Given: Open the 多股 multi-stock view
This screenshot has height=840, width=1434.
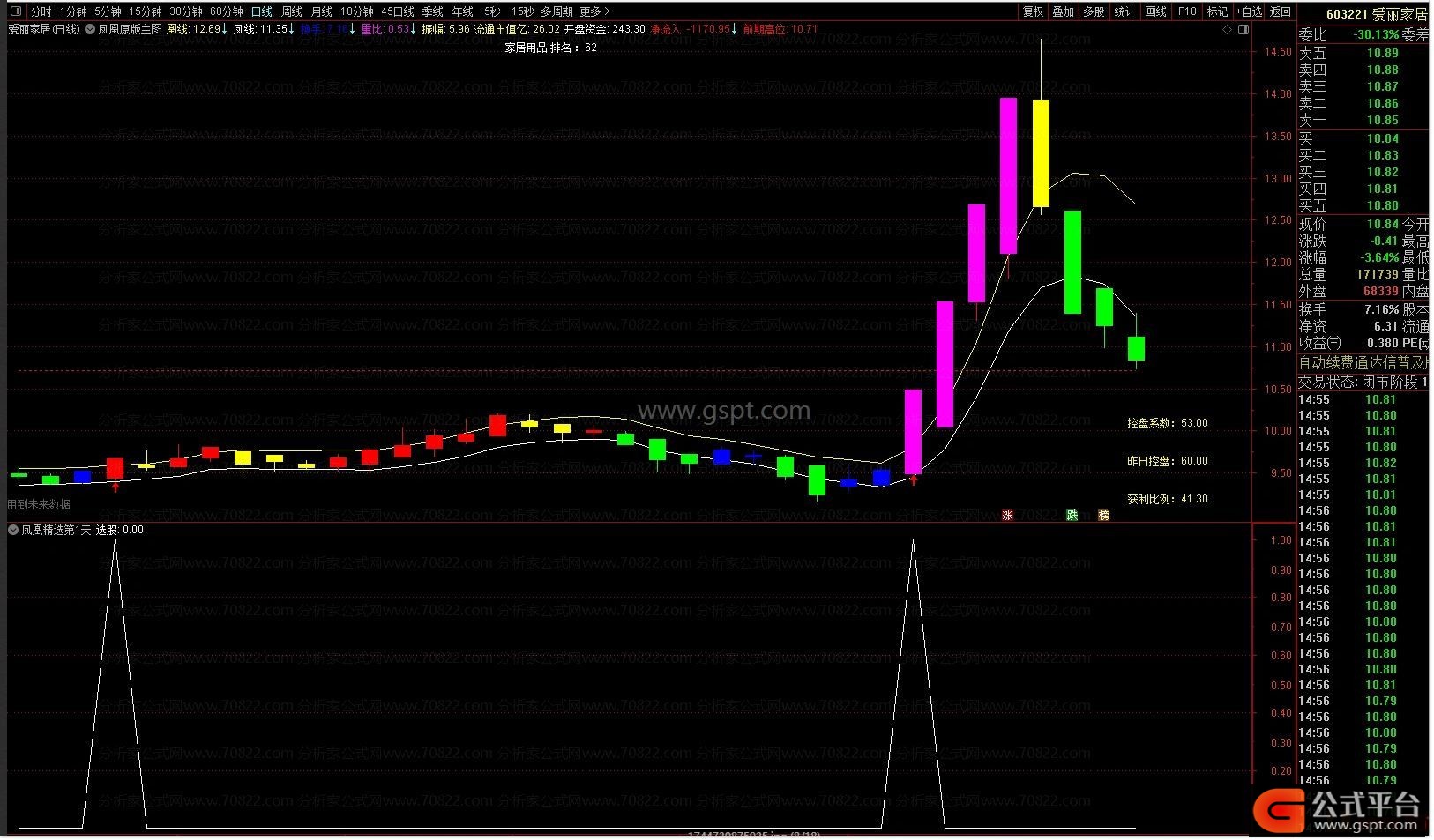Looking at the screenshot, I should coord(1094,11).
